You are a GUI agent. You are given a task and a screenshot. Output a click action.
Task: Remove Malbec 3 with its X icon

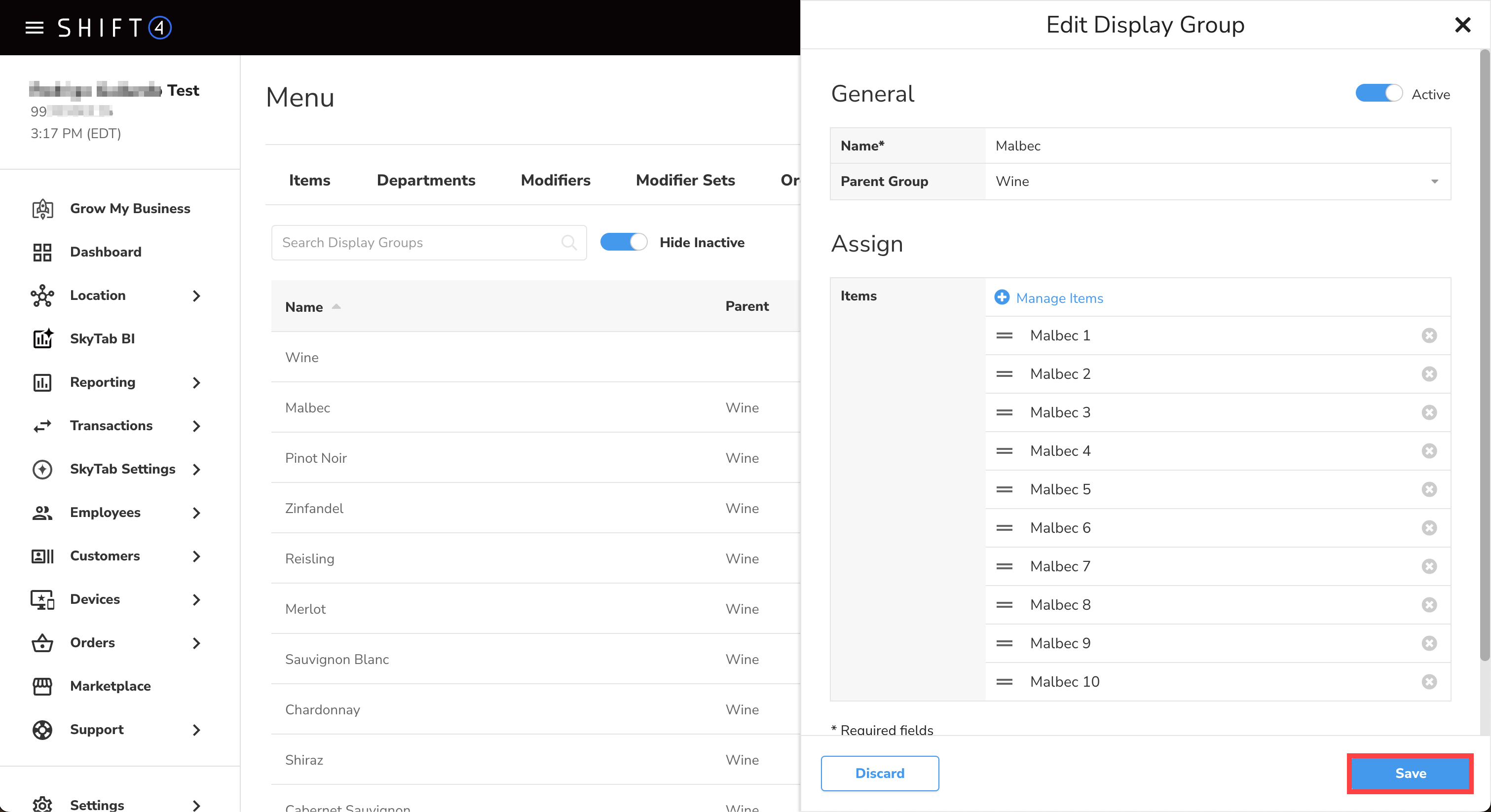[x=1429, y=412]
